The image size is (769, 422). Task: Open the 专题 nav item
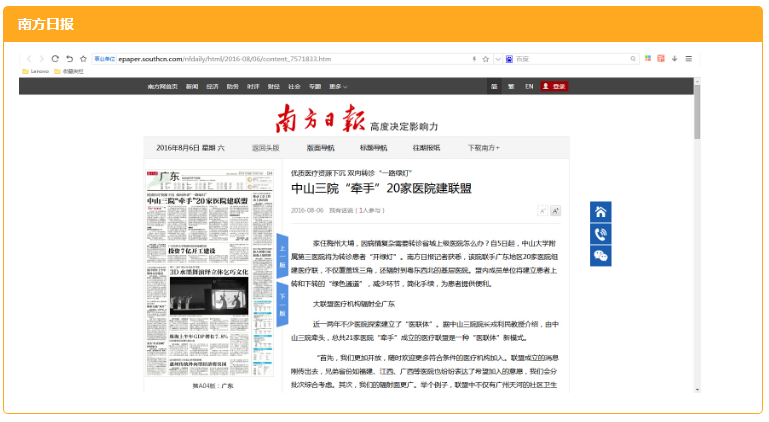pos(315,86)
